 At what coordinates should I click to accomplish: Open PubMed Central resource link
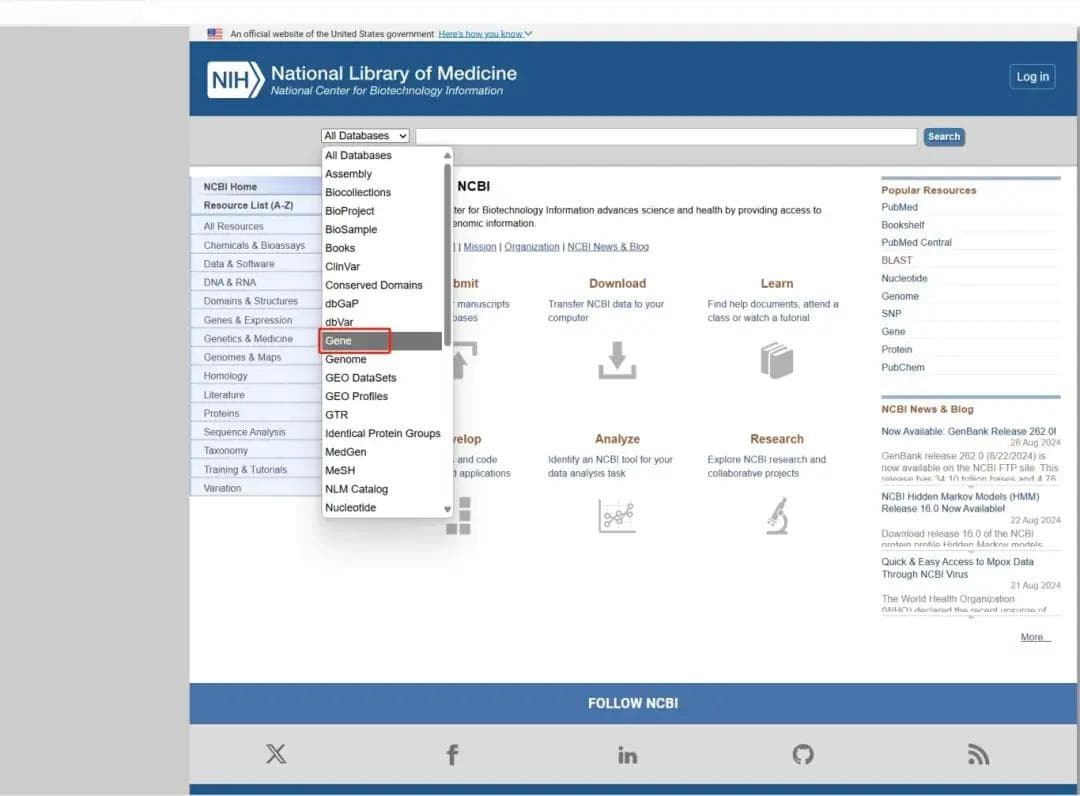917,242
